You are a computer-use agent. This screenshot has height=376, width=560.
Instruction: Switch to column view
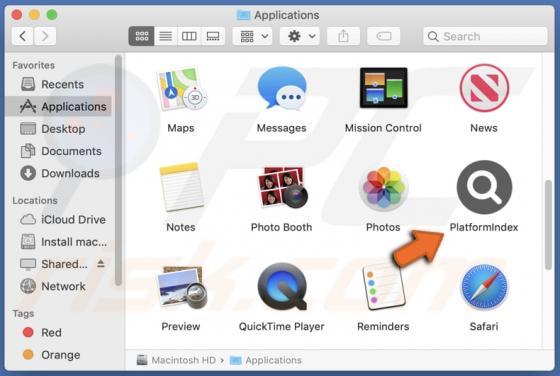tap(189, 36)
